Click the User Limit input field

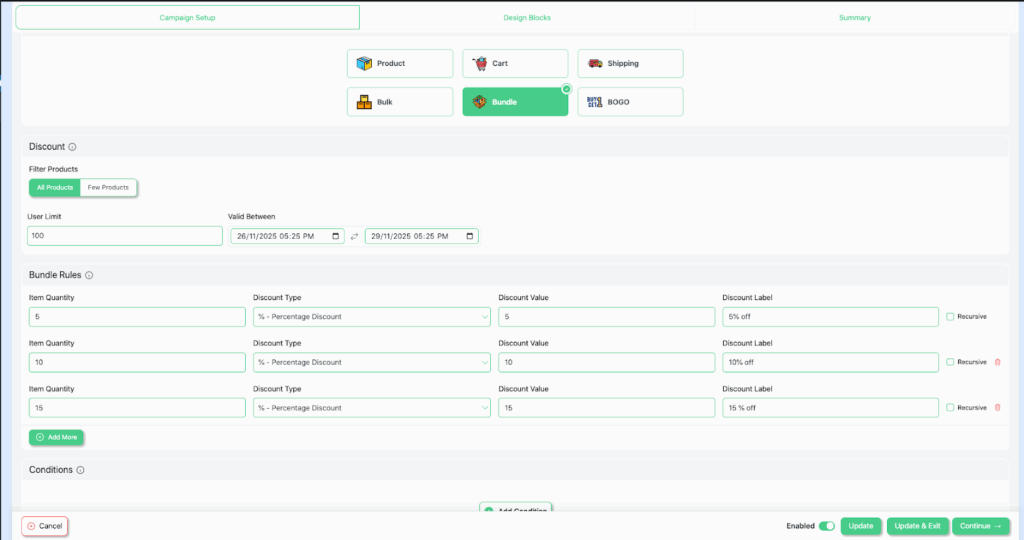point(125,236)
